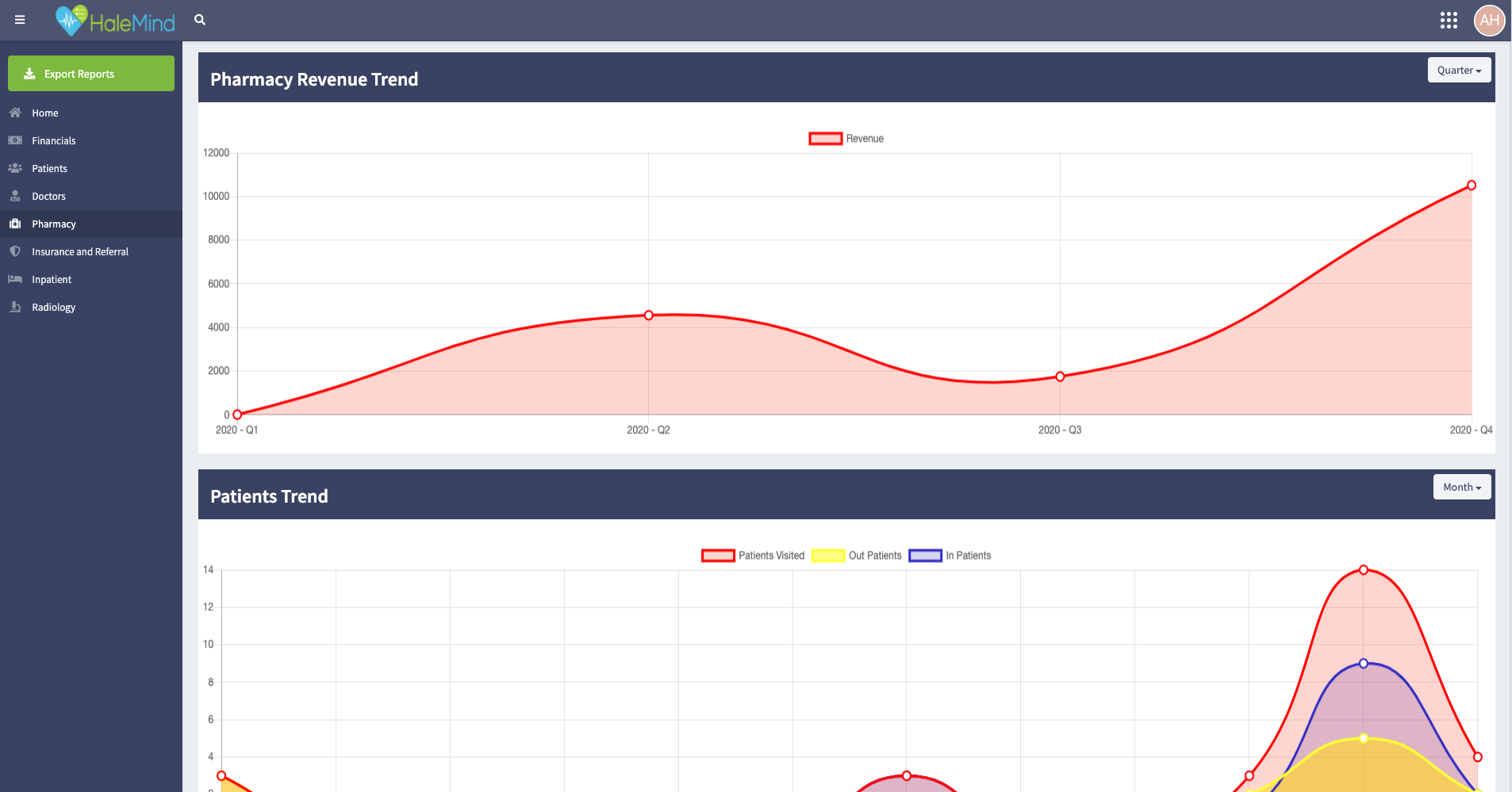Click the Patients group icon
This screenshot has width=1512, height=792.
15,168
